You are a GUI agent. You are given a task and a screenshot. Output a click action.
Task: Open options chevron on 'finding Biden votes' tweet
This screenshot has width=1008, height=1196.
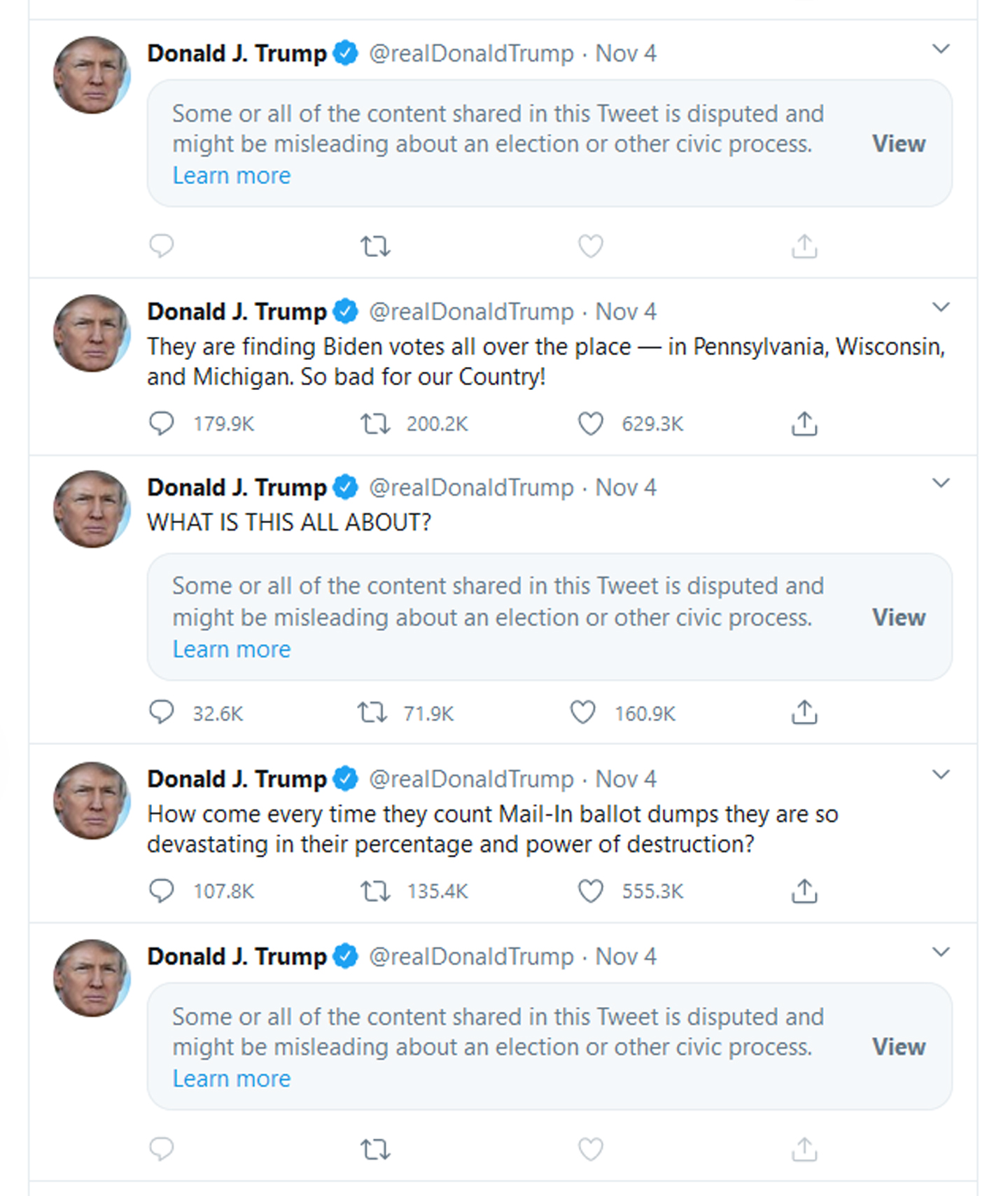[941, 307]
